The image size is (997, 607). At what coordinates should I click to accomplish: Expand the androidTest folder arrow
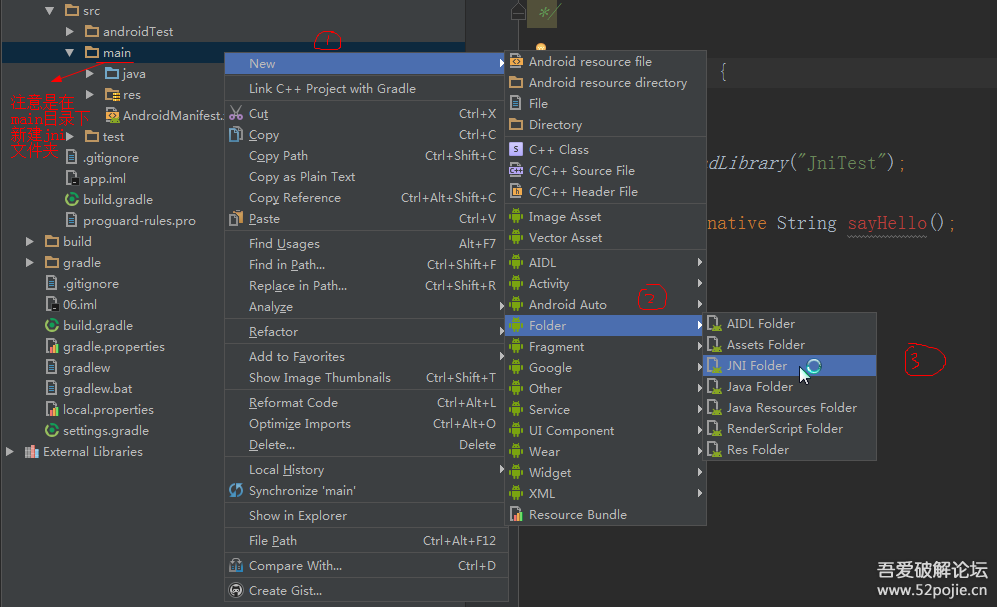point(70,31)
